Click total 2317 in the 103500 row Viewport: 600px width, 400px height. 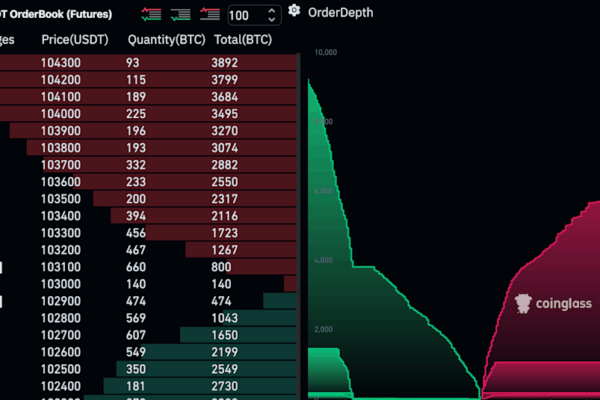pos(225,199)
